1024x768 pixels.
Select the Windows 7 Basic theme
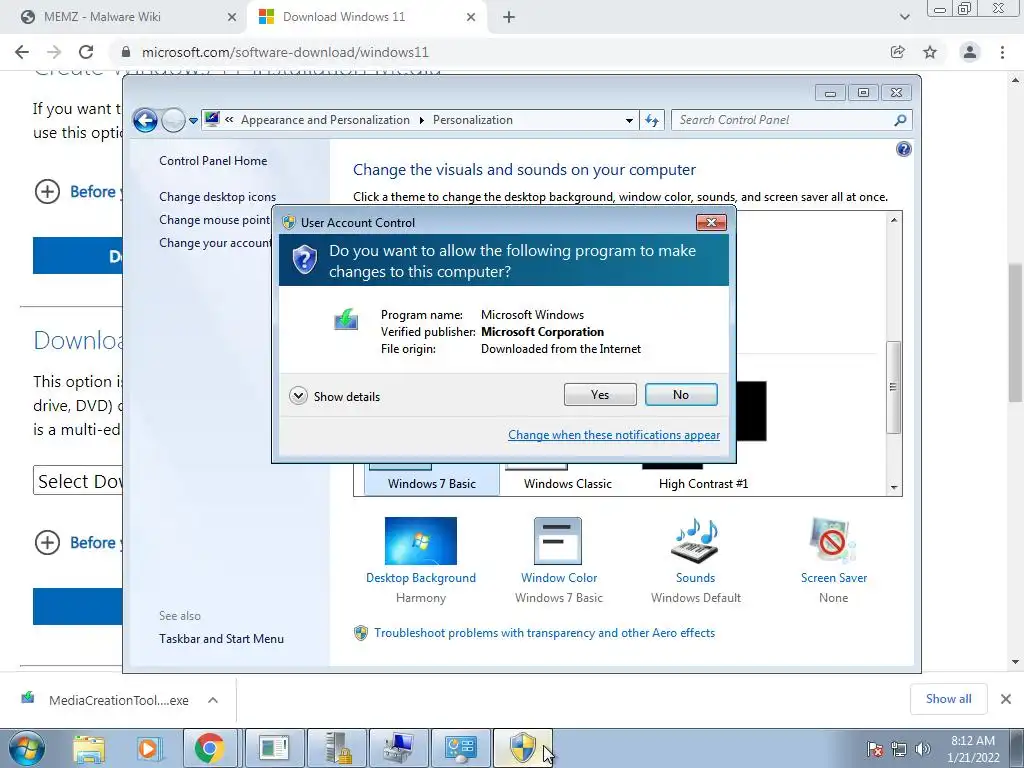[432, 479]
